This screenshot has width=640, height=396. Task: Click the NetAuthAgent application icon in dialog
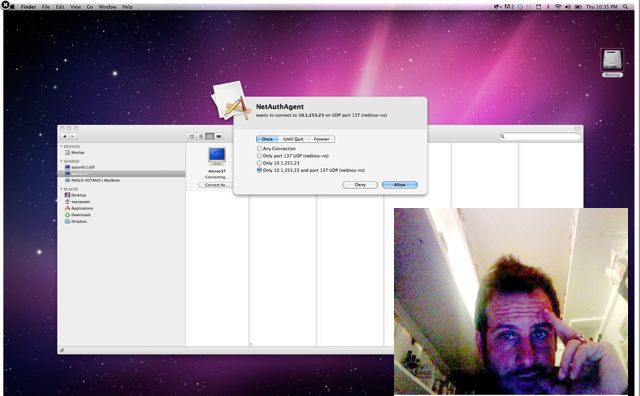[x=231, y=101]
